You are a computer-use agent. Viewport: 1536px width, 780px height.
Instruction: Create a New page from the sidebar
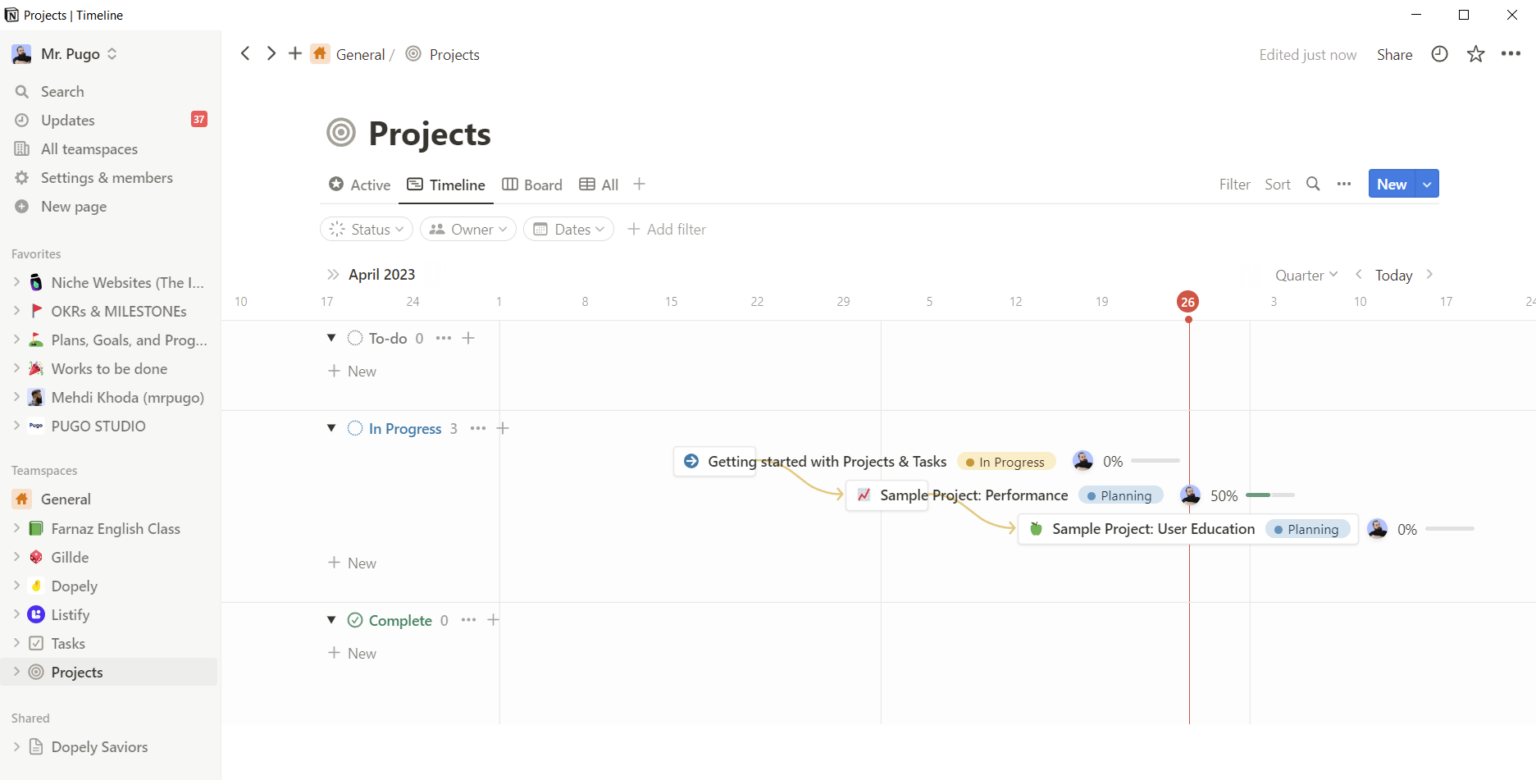pyautogui.click(x=74, y=207)
